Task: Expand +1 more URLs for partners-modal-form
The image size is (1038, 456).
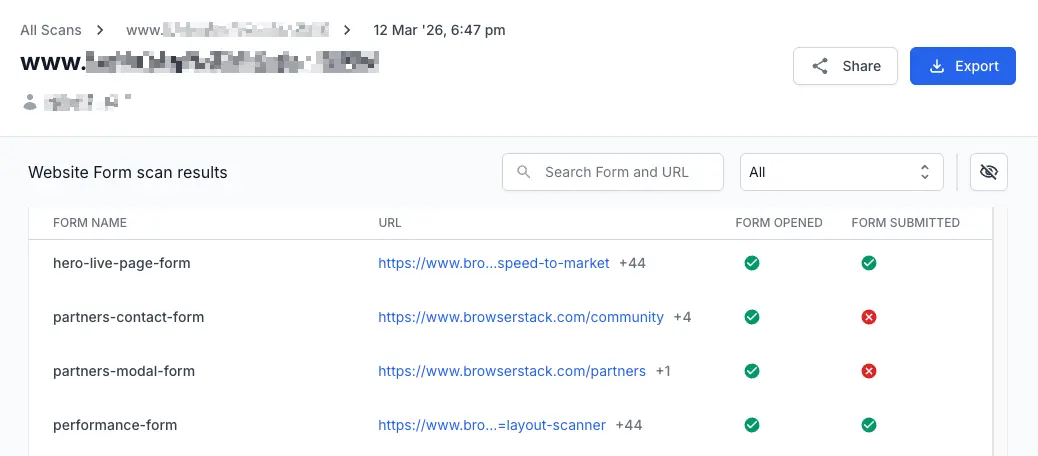Action: pyautogui.click(x=663, y=371)
